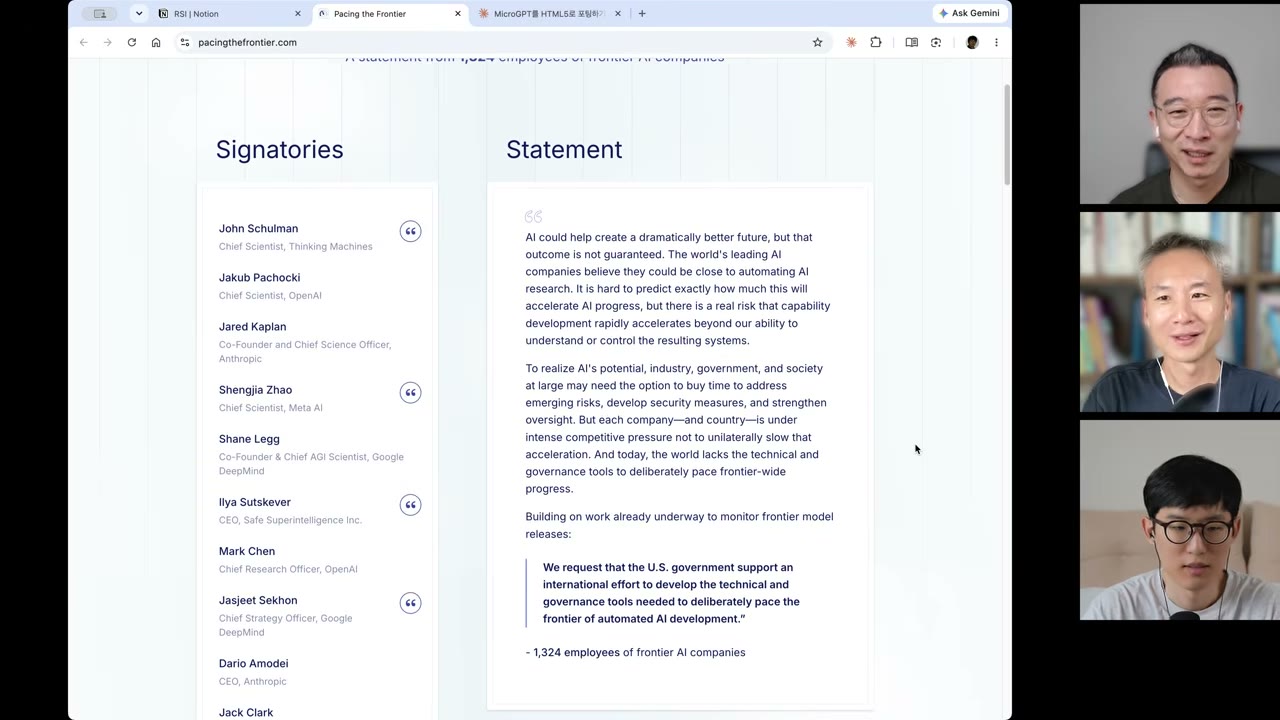Viewport: 1280px width, 720px height.
Task: Click signatory name Jared Kaplan
Action: pos(252,326)
